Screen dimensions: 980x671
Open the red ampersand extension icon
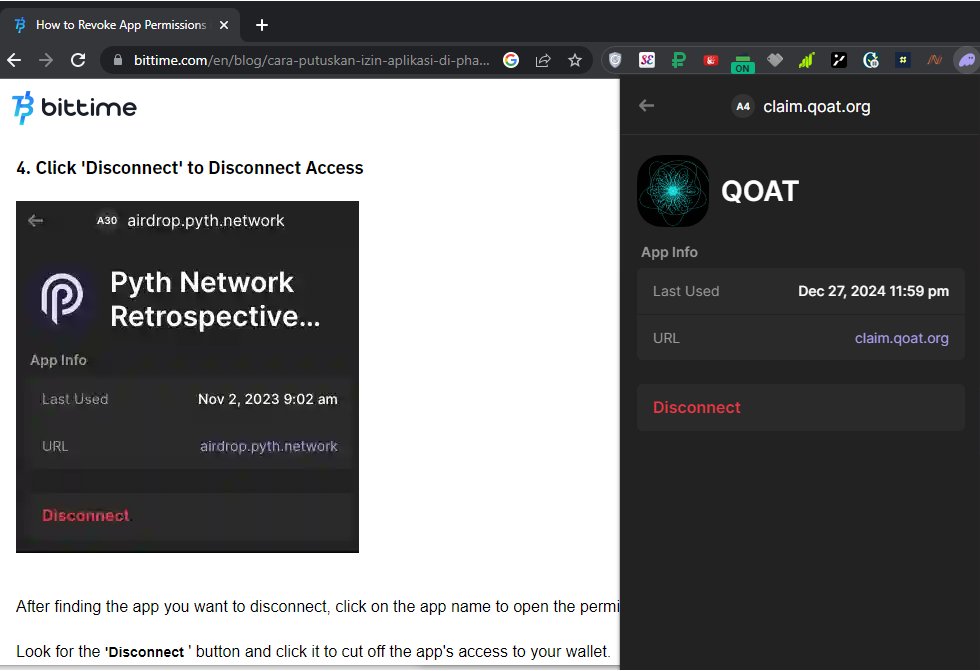[x=711, y=60]
